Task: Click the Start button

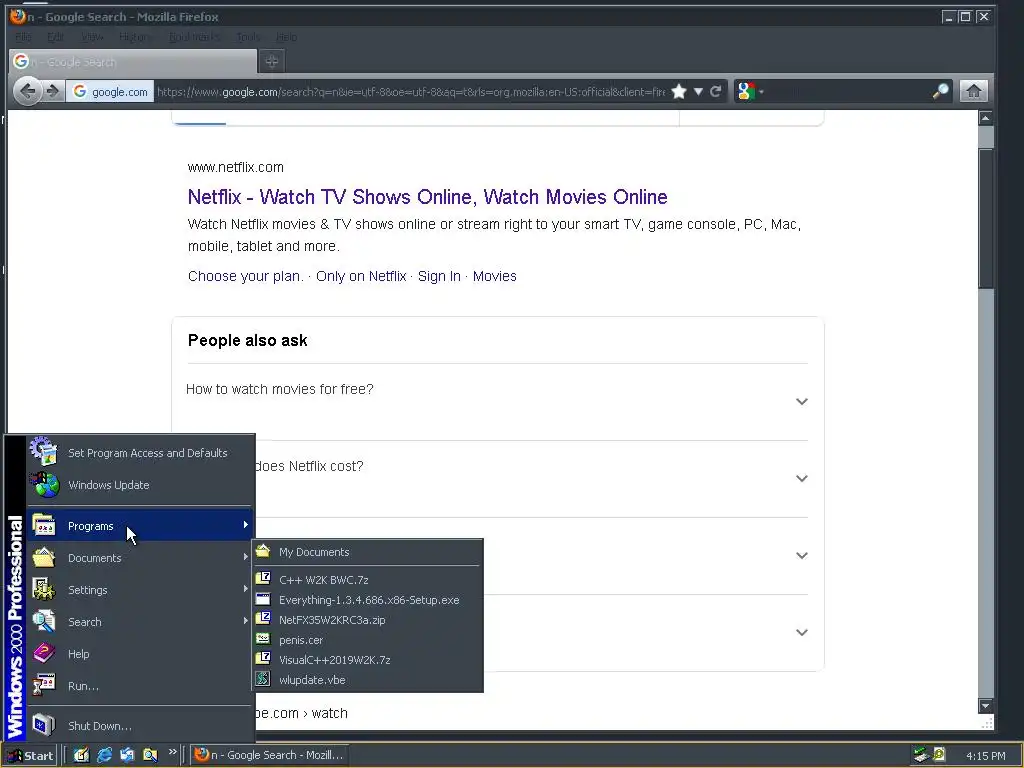Action: tap(30, 755)
